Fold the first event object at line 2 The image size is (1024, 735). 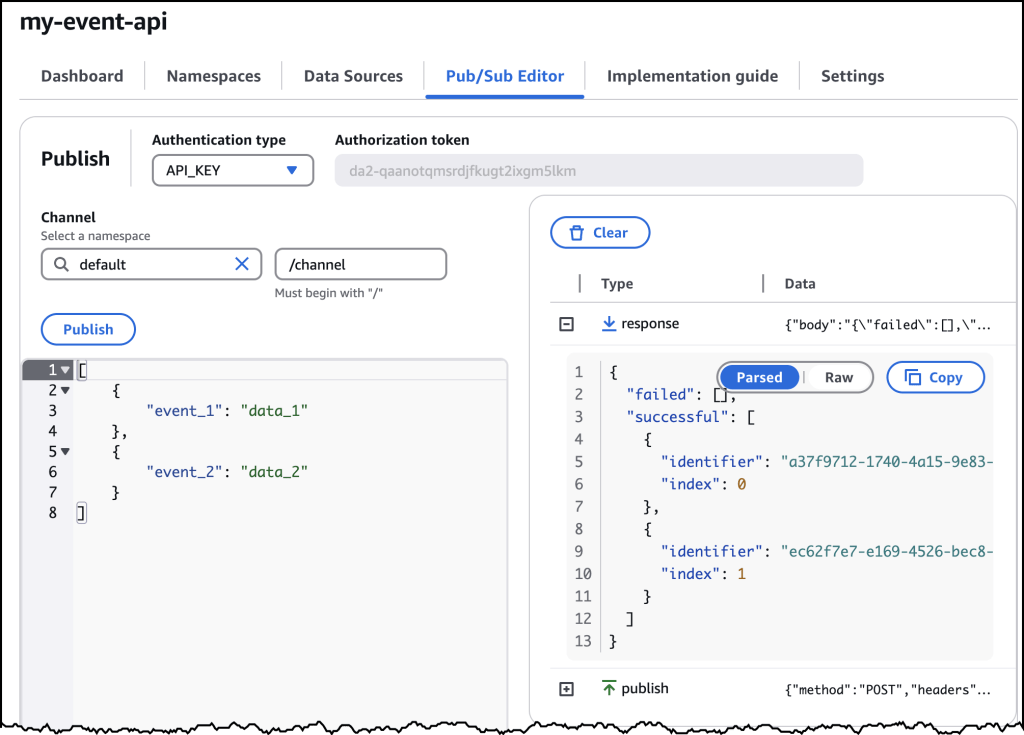click(65, 391)
